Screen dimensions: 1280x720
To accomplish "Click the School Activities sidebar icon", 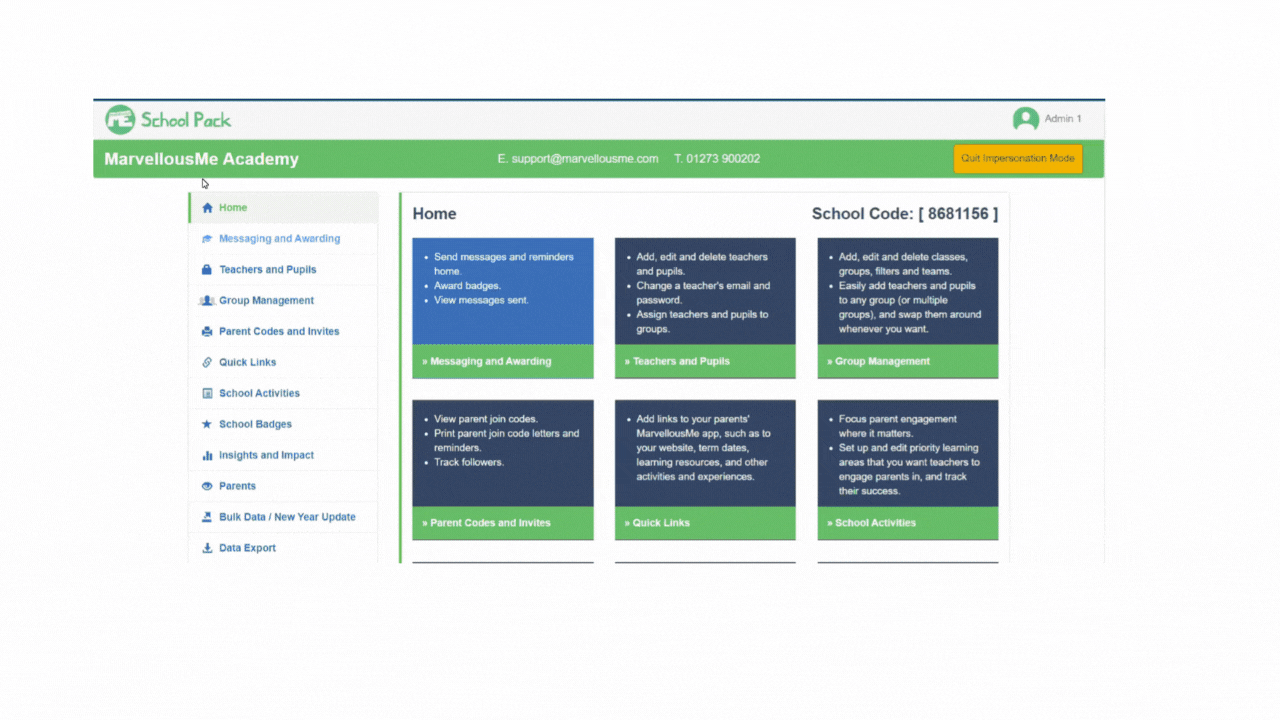I will point(207,394).
